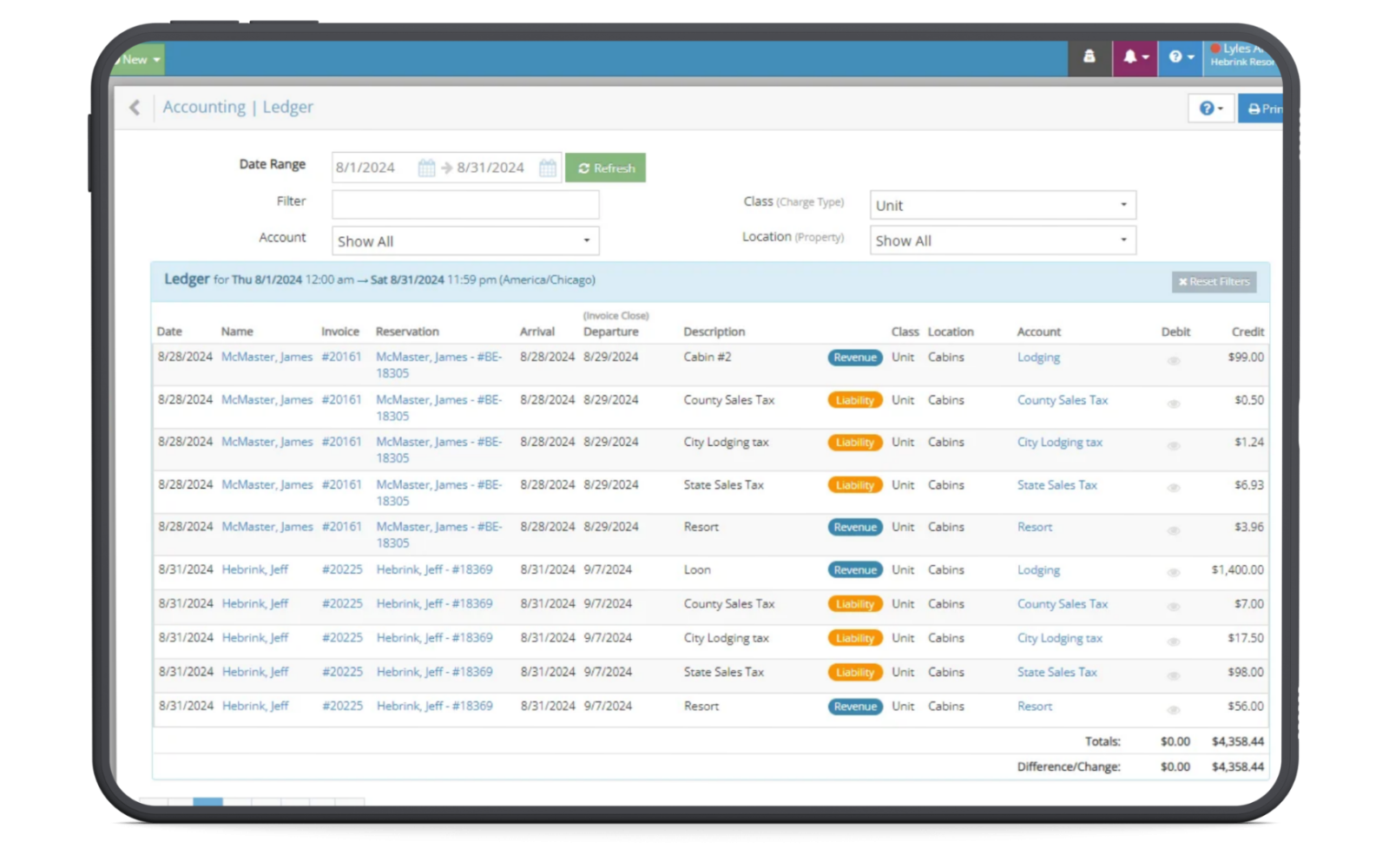The height and width of the screenshot is (868, 1389).
Task: Open start date calendar picker icon
Action: 426,168
